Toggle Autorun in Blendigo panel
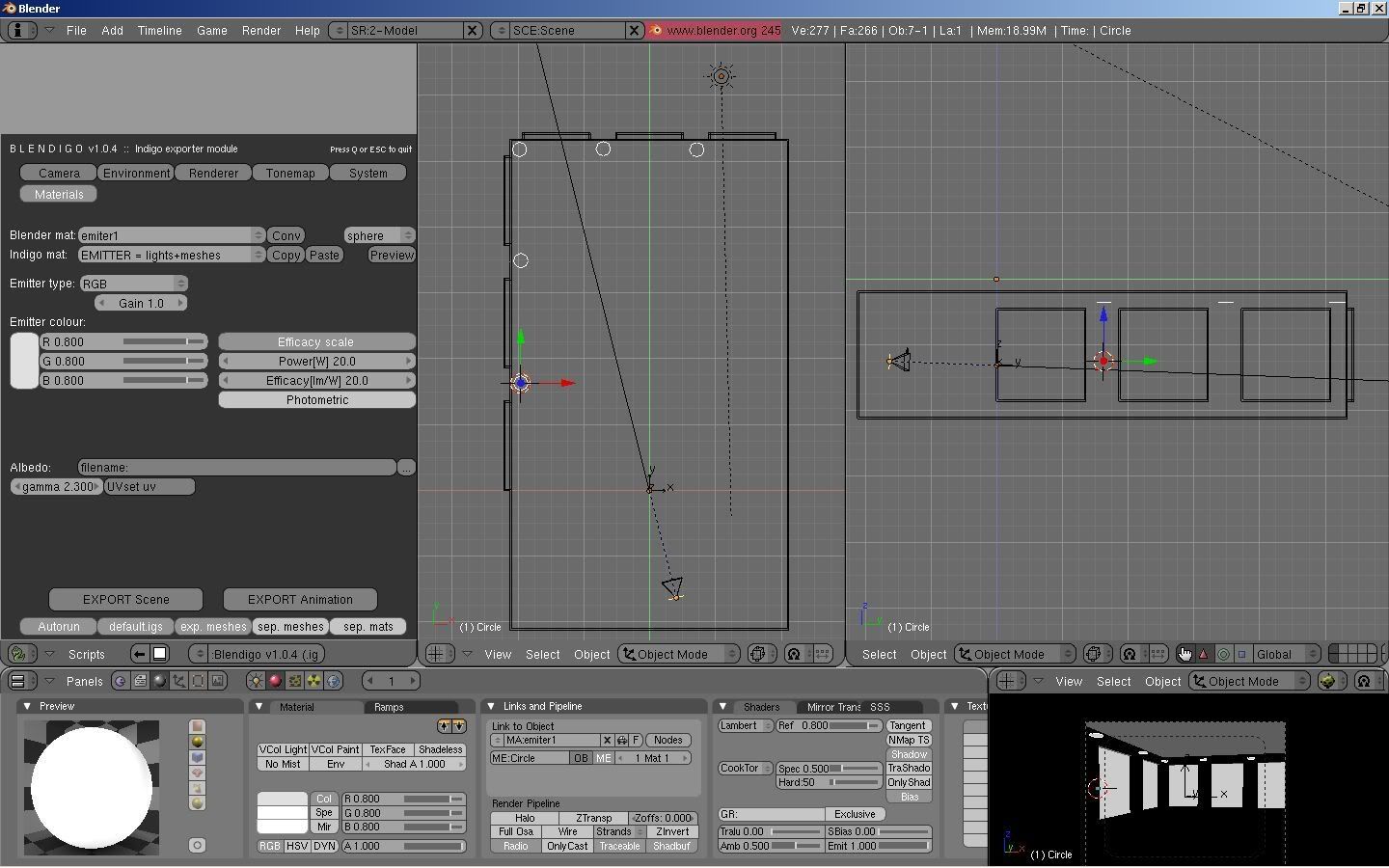 [x=59, y=626]
